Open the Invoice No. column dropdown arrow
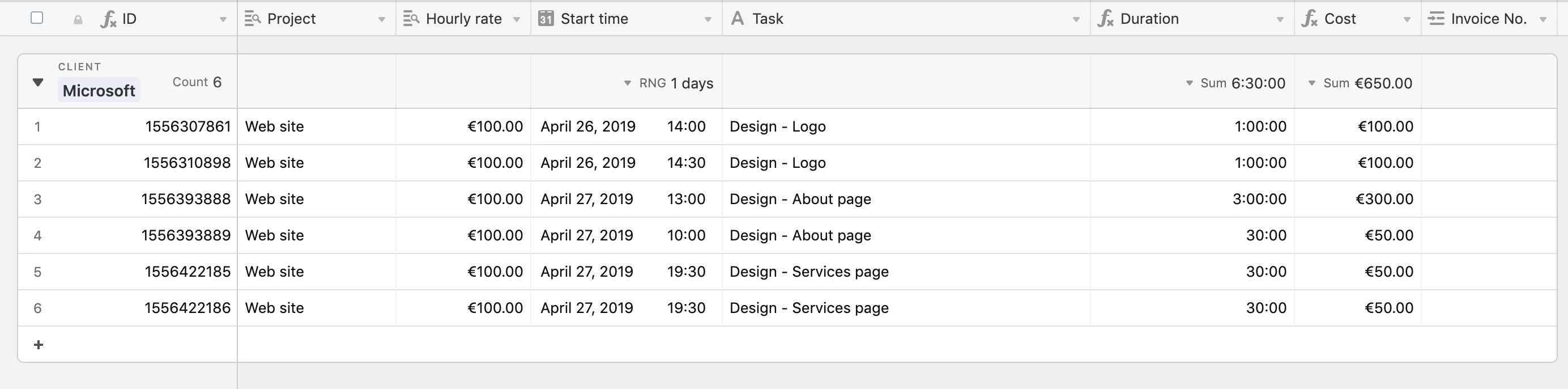 (1543, 19)
